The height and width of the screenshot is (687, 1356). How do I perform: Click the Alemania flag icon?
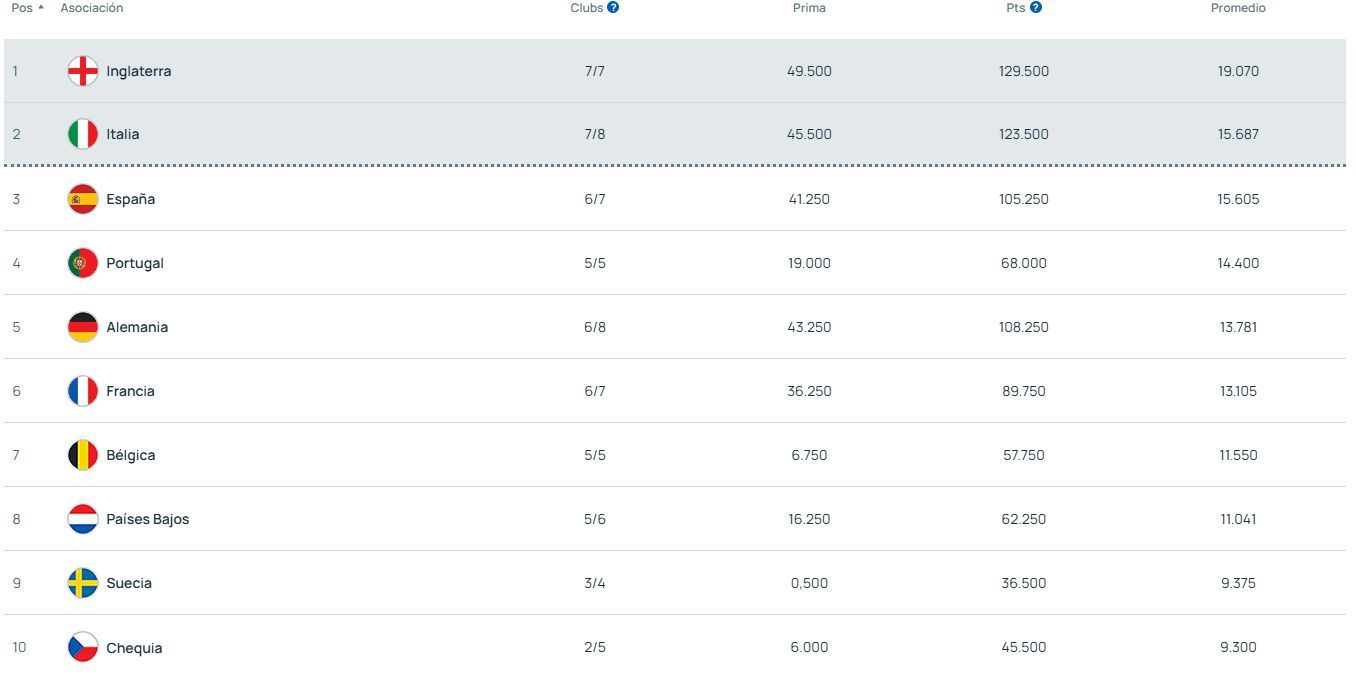82,327
